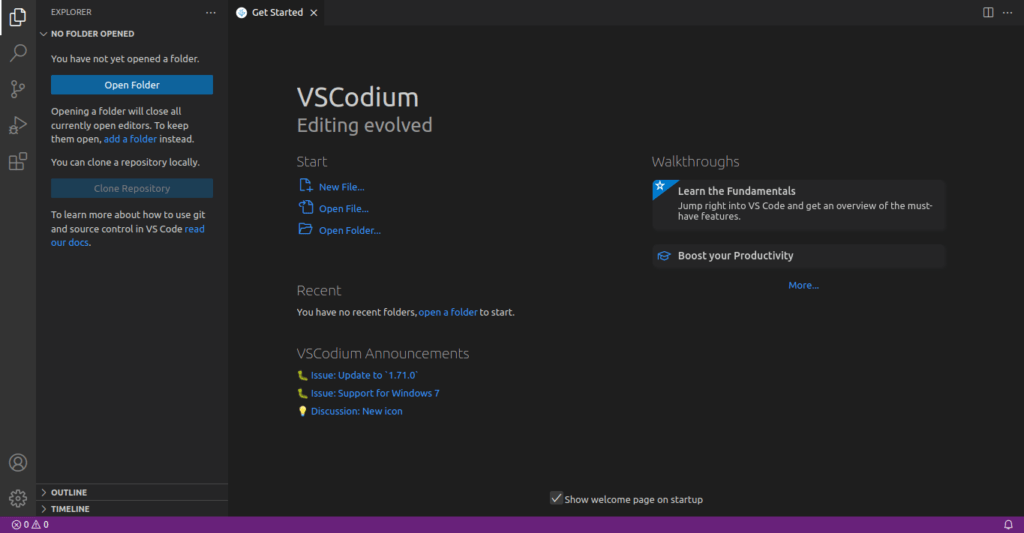Click the New File icon under Start
Image resolution: width=1024 pixels, height=533 pixels.
coord(306,186)
